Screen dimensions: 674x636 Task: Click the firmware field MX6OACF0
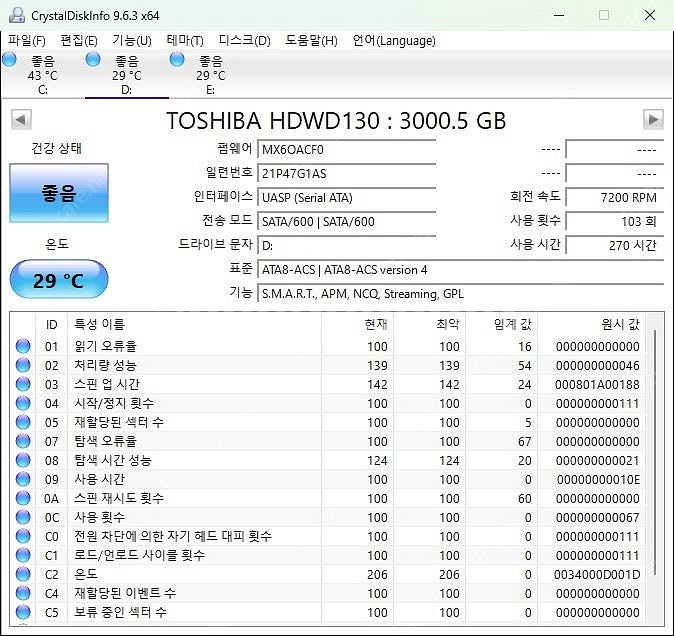pos(346,150)
